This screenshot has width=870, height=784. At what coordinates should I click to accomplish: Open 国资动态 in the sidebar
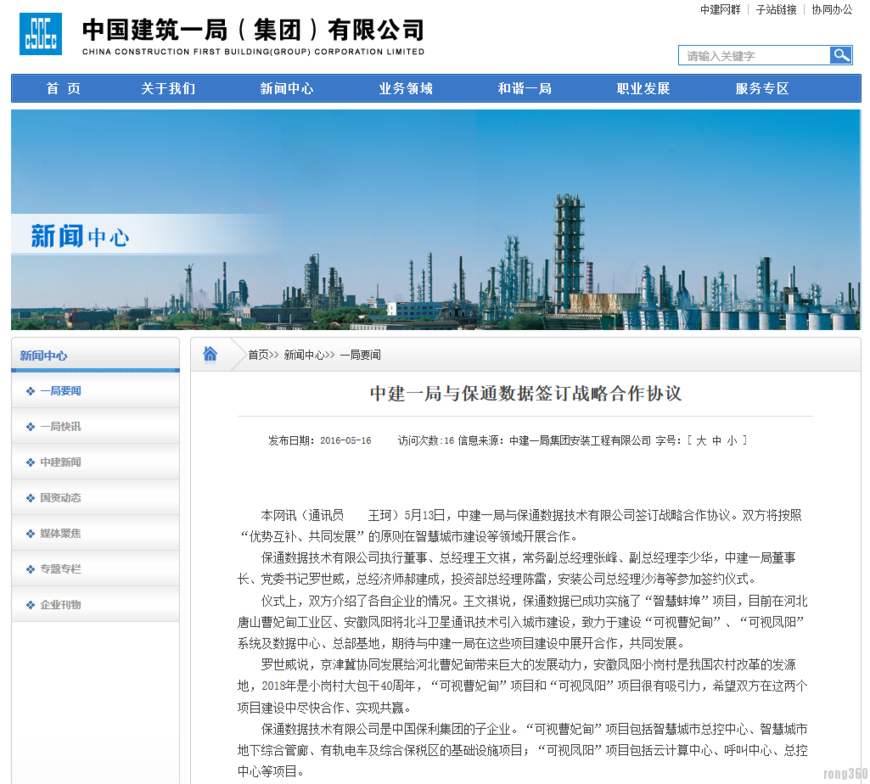60,498
